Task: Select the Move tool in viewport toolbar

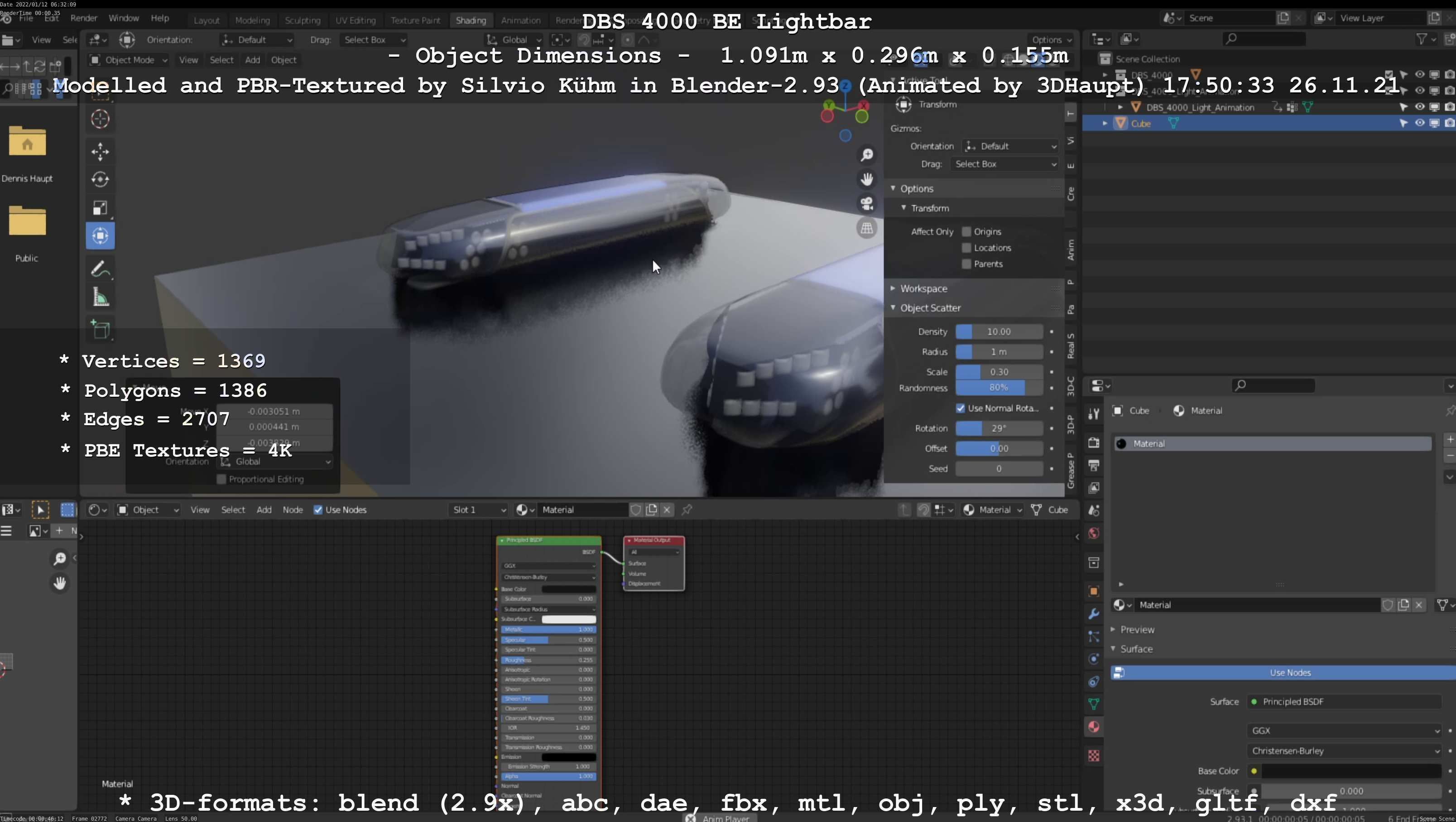Action: coord(100,151)
